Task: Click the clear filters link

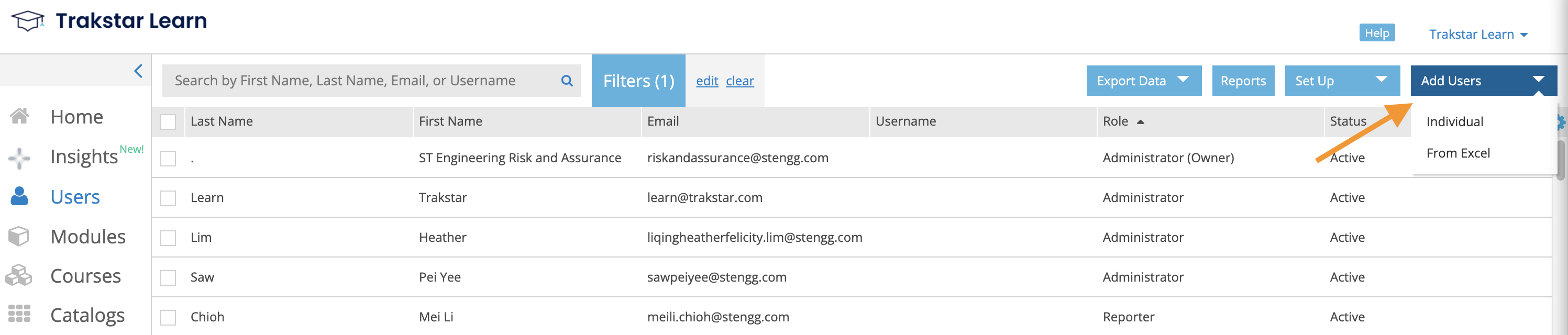Action: click(x=739, y=81)
